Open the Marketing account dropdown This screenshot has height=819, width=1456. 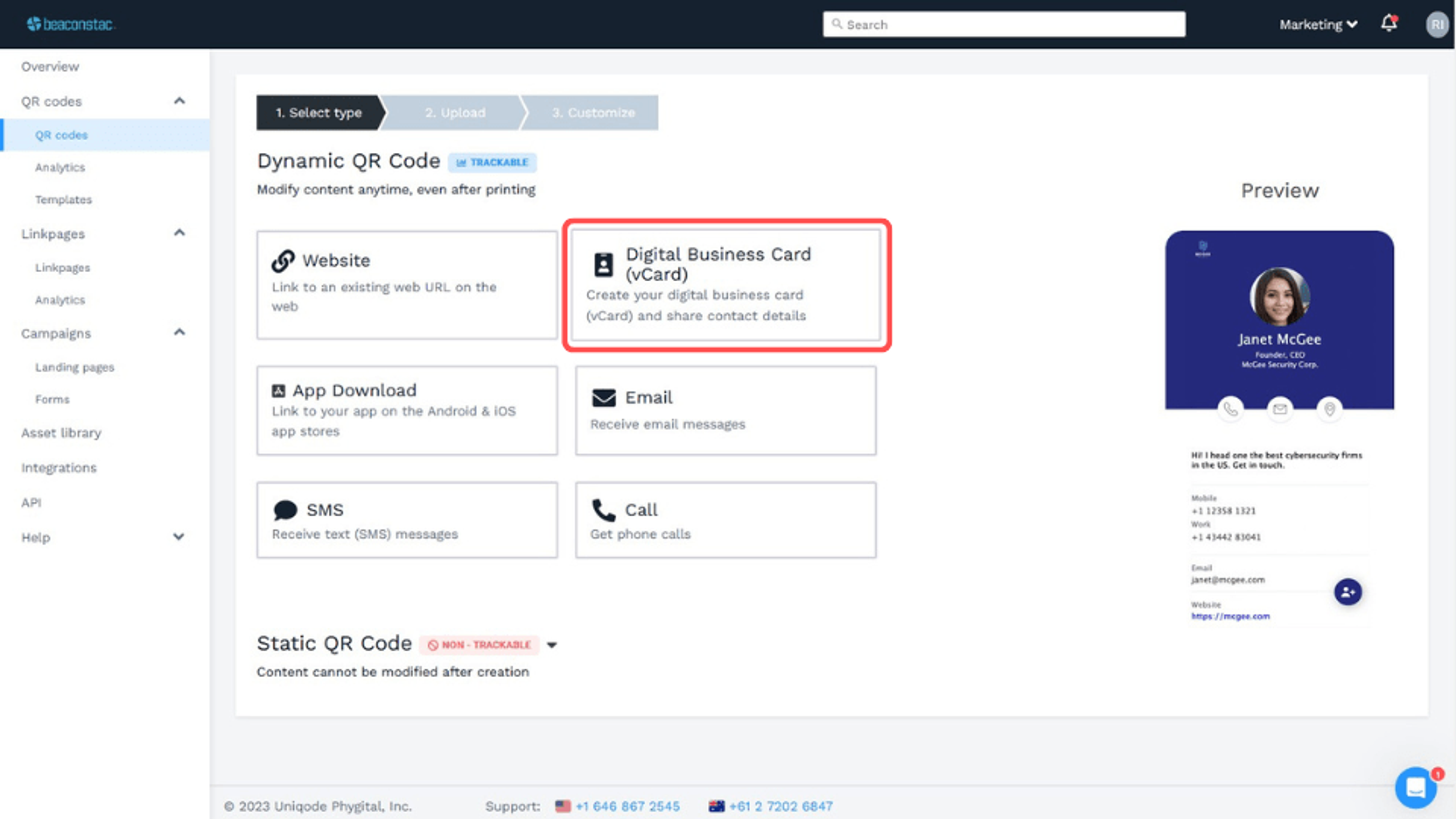click(1318, 24)
